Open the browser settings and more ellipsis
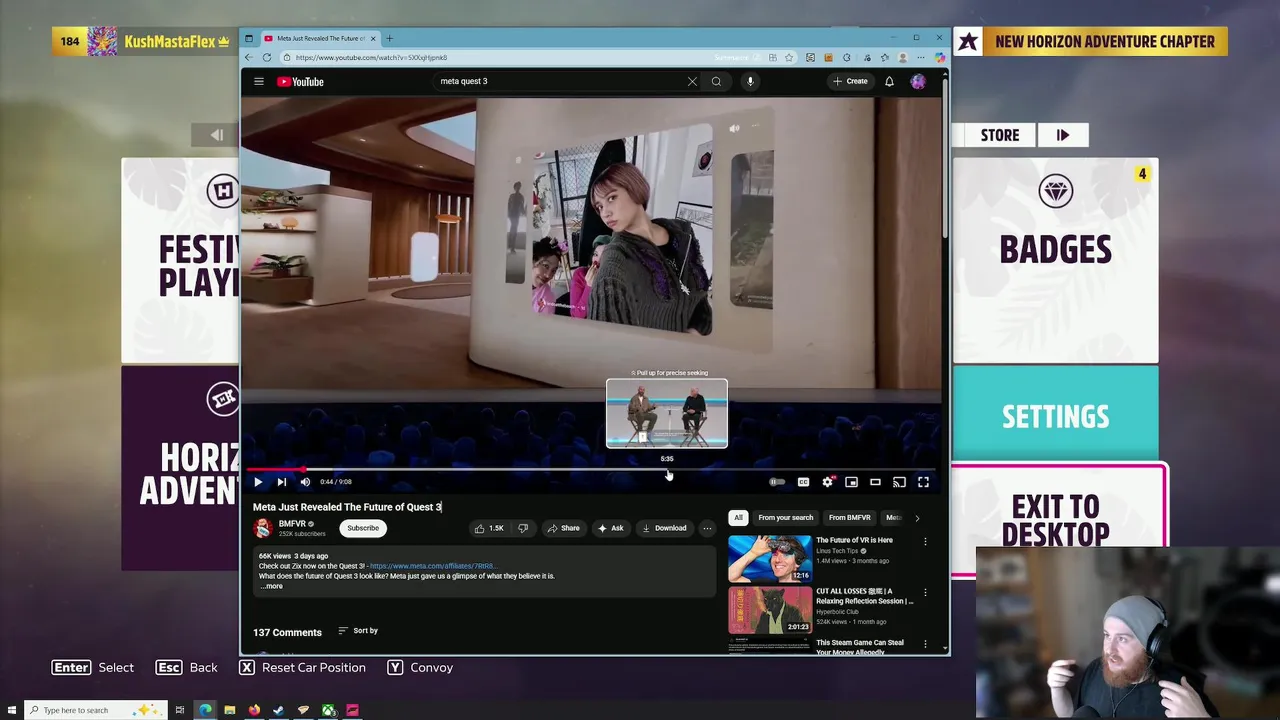Screen dimensions: 1280x720 click(921, 57)
